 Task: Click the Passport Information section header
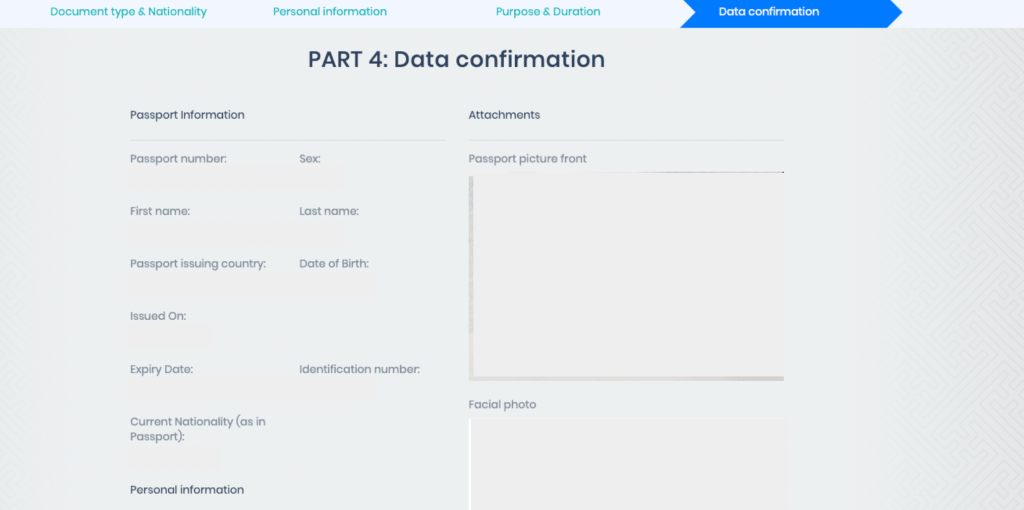(x=187, y=115)
